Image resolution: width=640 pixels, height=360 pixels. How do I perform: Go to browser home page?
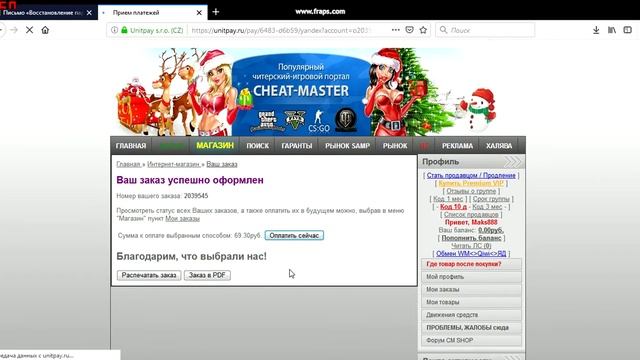(45, 30)
